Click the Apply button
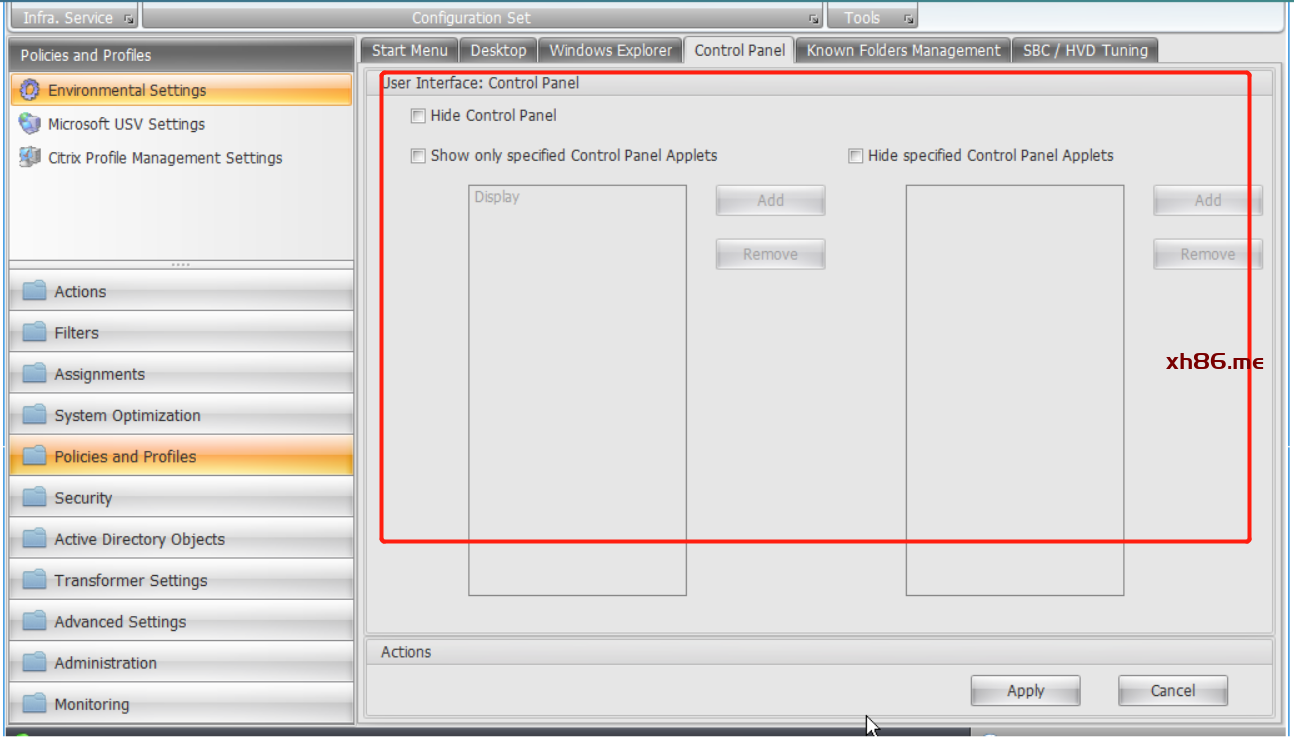Screen dimensions: 1294x738 (1025, 691)
